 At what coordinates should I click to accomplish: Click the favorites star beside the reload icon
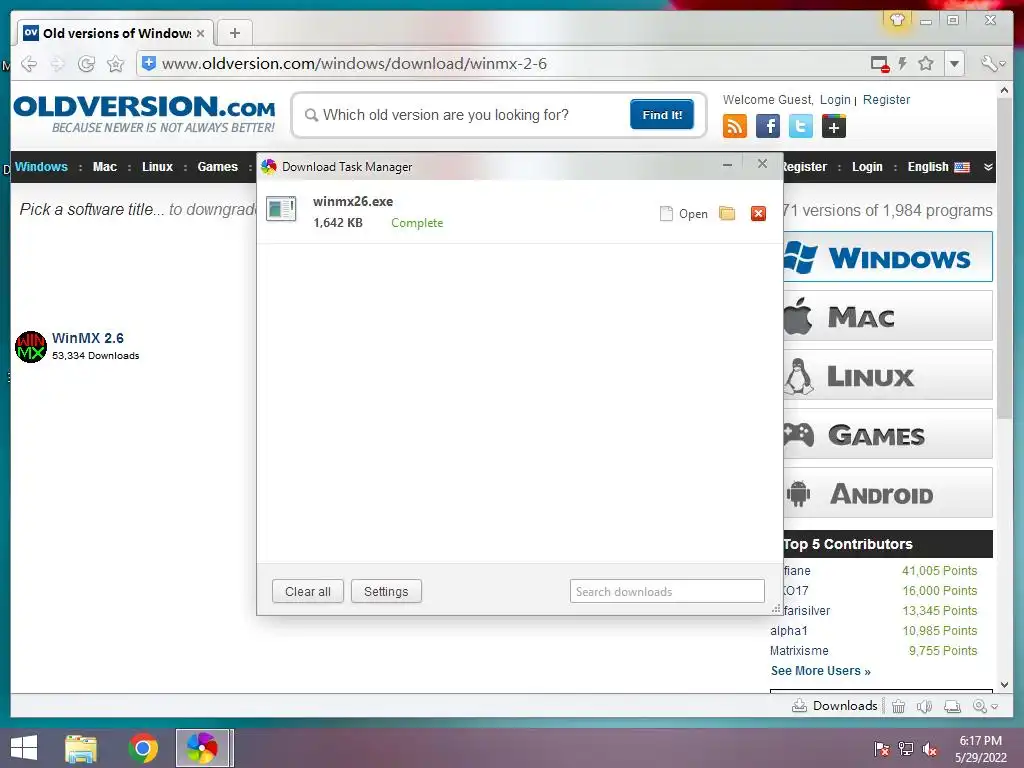[116, 63]
